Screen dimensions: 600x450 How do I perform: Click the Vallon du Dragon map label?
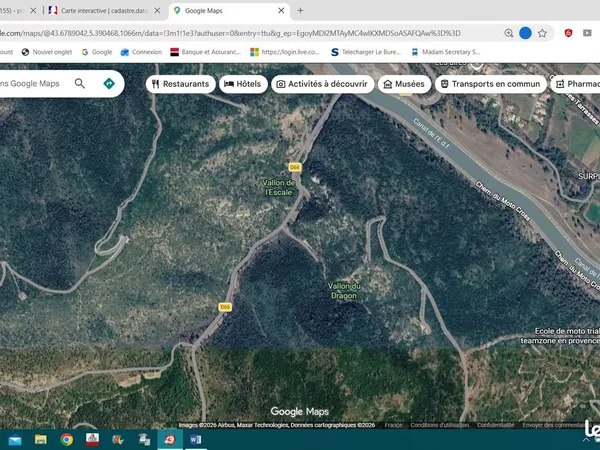(x=344, y=291)
